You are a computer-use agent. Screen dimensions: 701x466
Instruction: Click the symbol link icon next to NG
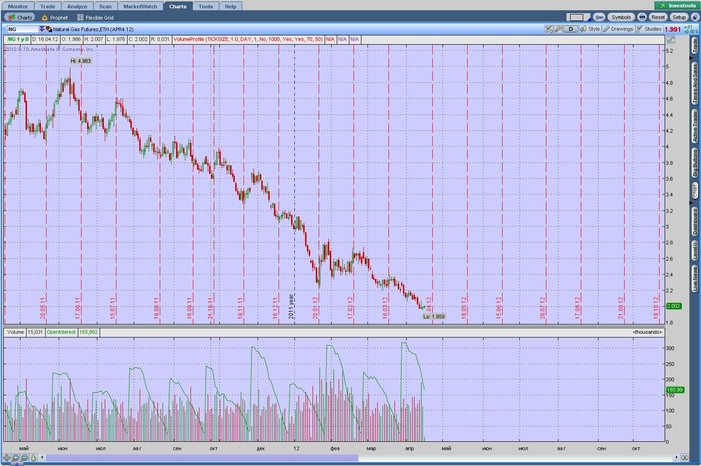pos(49,29)
